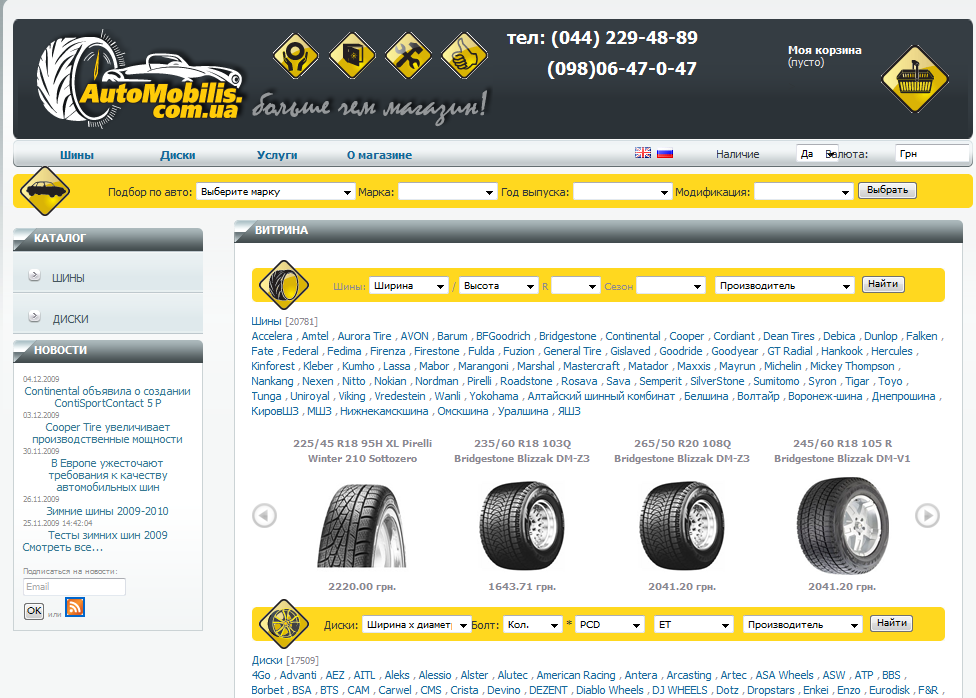Click the tire search diamond icon
Screen dimensions: 976x698
point(284,285)
